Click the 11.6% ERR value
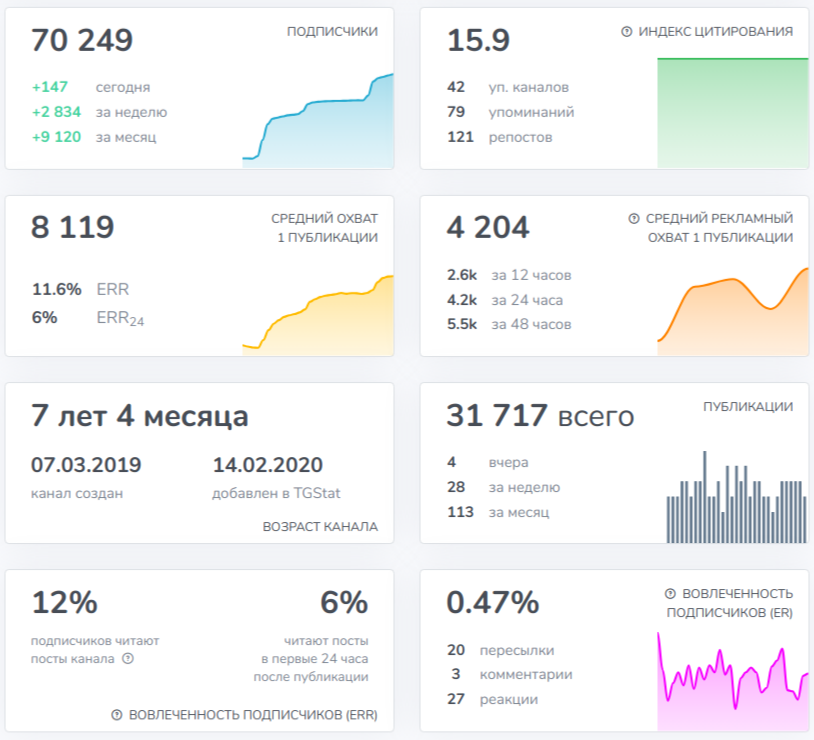This screenshot has height=740, width=814. point(57,289)
